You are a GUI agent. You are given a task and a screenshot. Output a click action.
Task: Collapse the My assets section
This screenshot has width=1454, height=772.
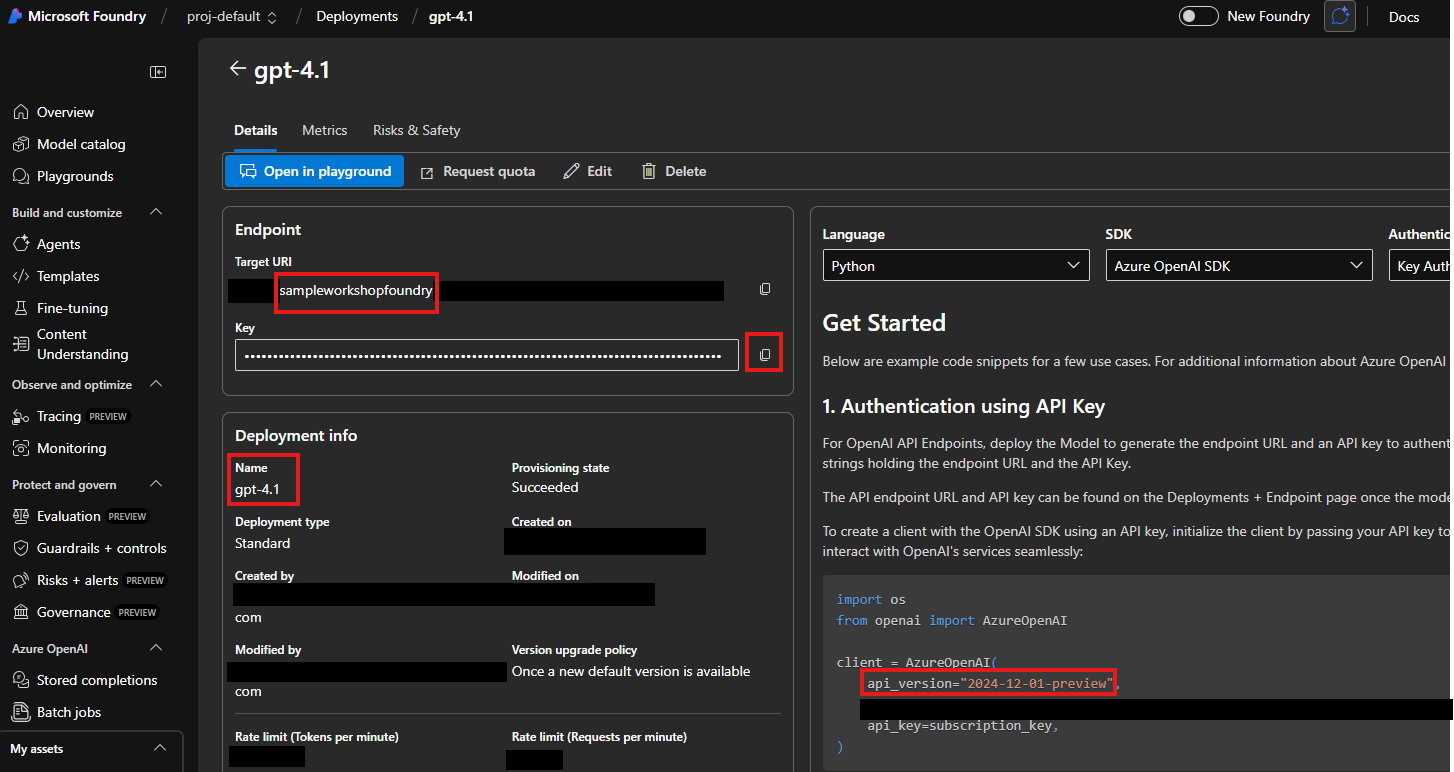tap(159, 748)
